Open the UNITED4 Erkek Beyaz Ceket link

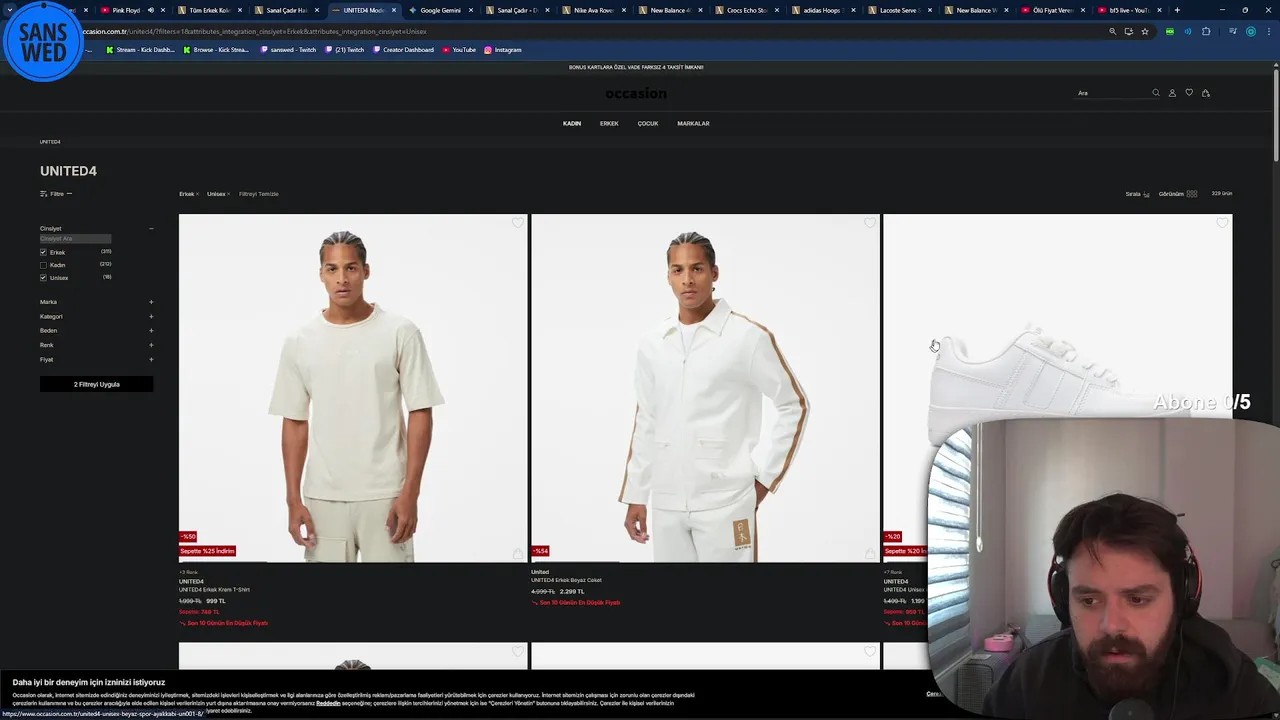point(566,580)
